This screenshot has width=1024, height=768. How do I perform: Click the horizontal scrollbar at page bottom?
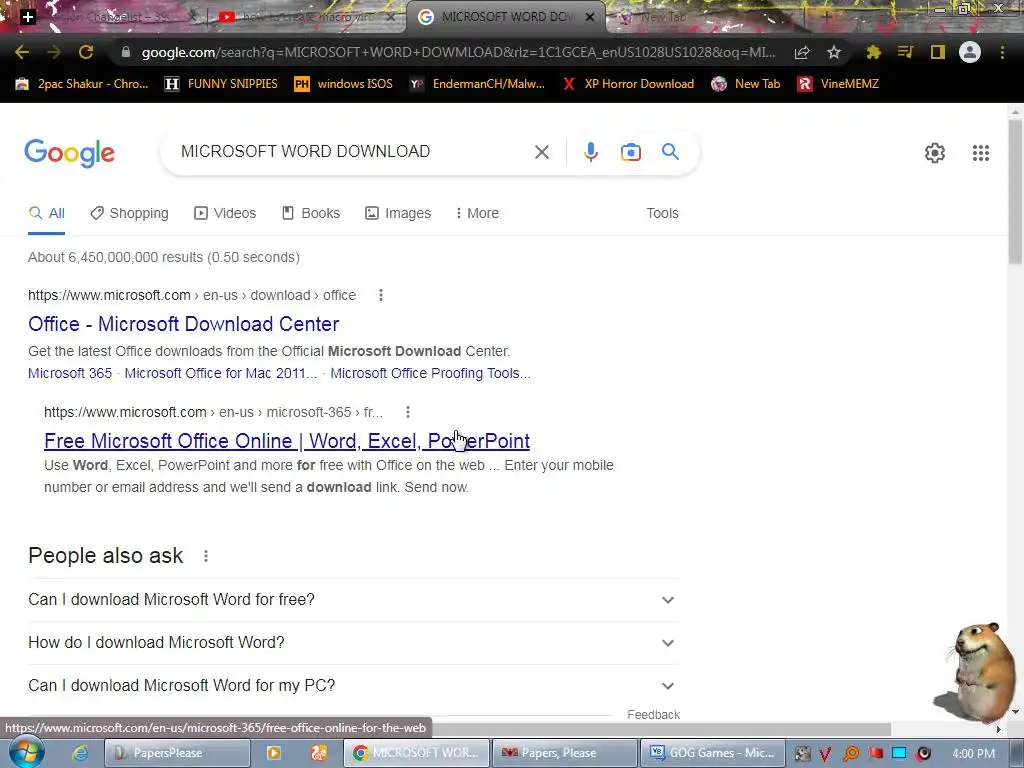664,729
